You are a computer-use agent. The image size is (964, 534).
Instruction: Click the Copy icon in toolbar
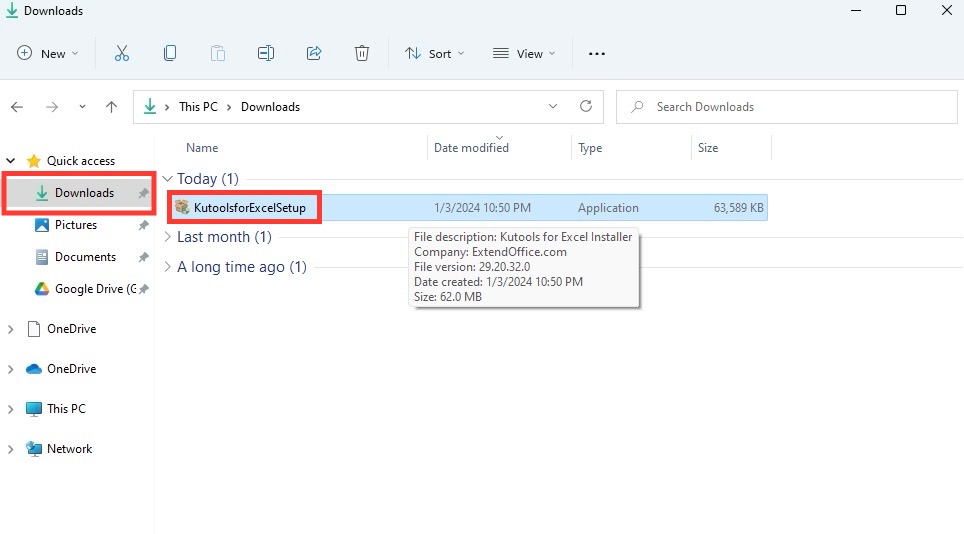(170, 53)
